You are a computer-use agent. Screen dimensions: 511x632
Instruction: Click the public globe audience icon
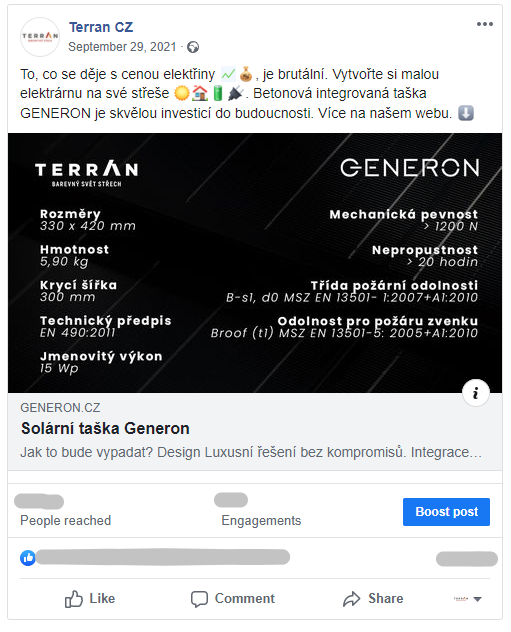(x=193, y=47)
